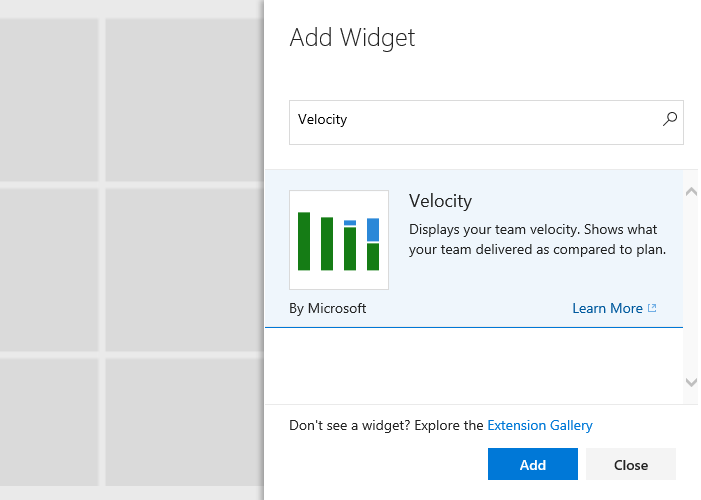Select the top-left empty dashboard tile
This screenshot has height=500, width=701.
(x=48, y=98)
